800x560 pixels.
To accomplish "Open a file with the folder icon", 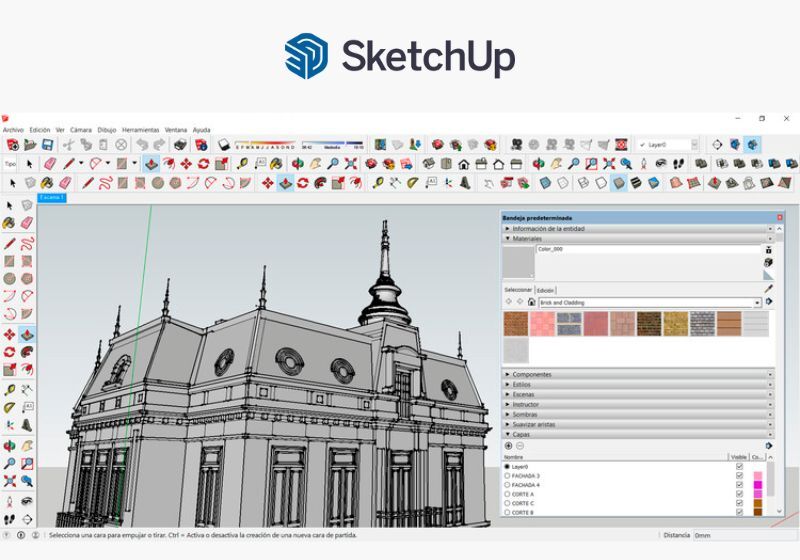I will pos(30,145).
